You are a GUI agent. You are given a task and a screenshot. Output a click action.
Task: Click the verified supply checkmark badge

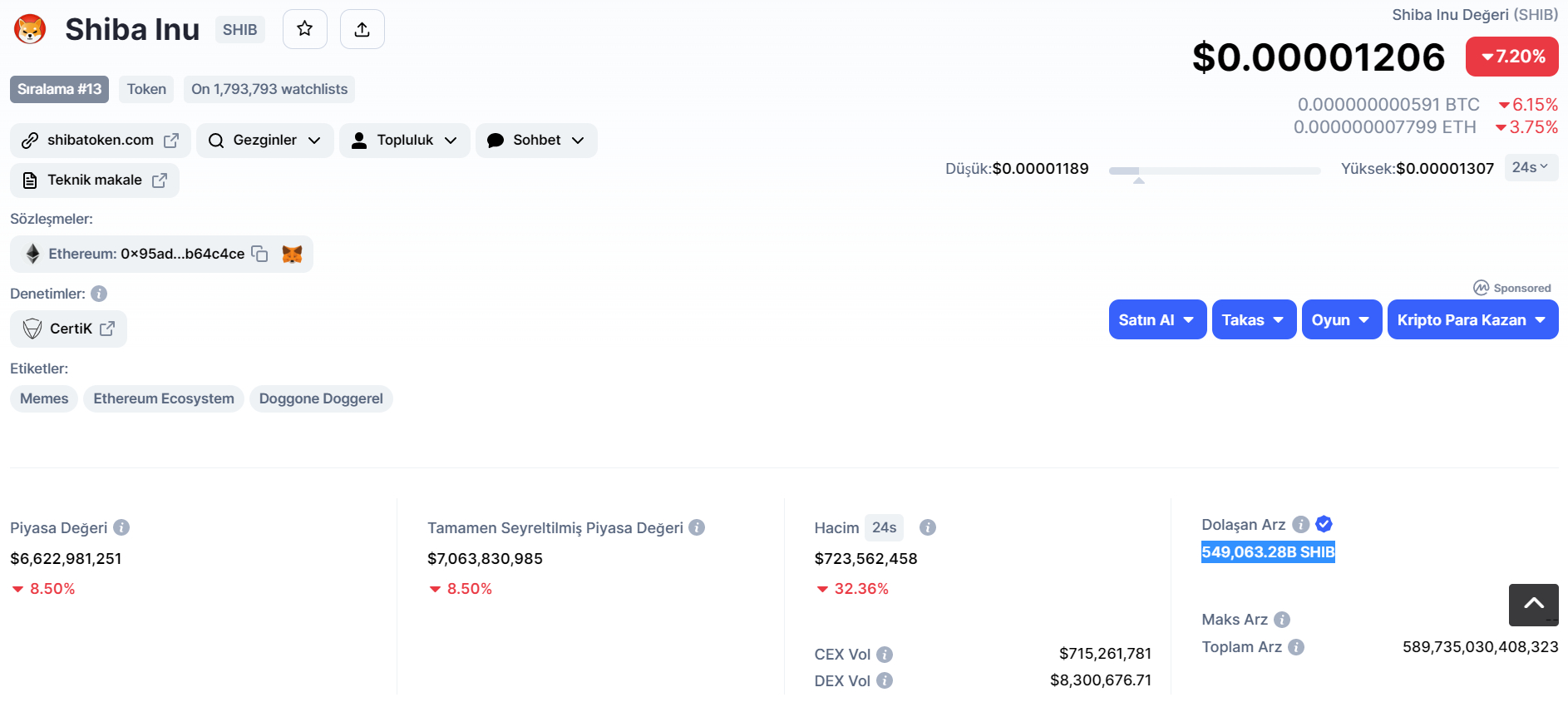tap(1324, 524)
